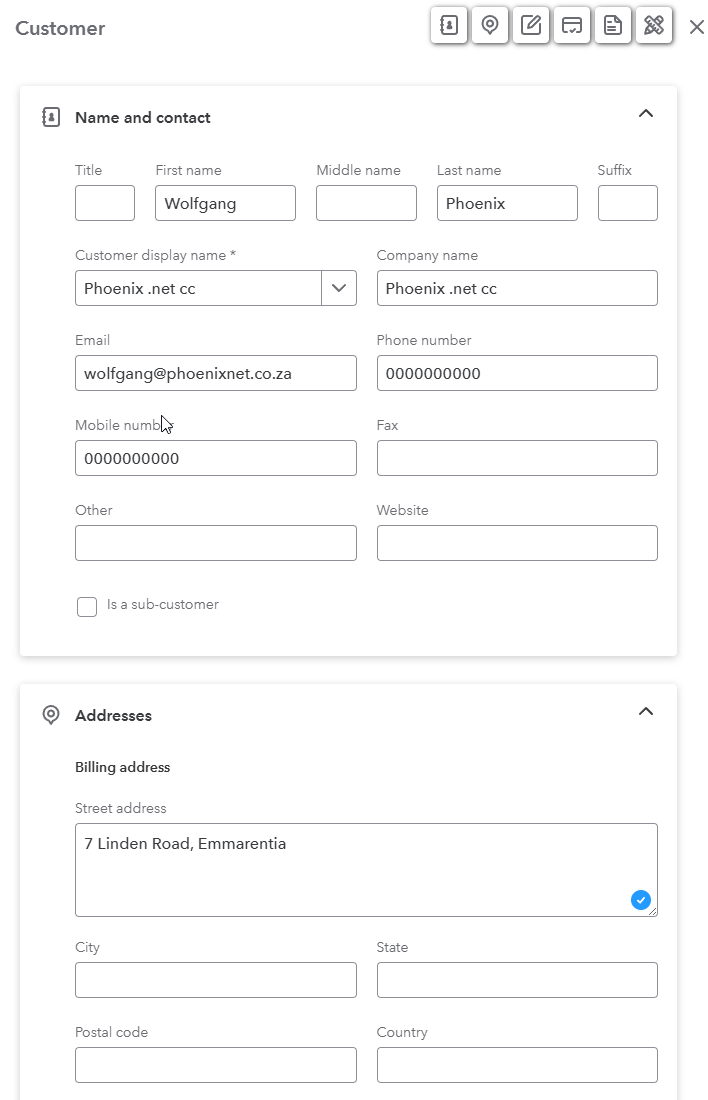
Task: Click the location pin icon beside Addresses
Action: [x=51, y=715]
